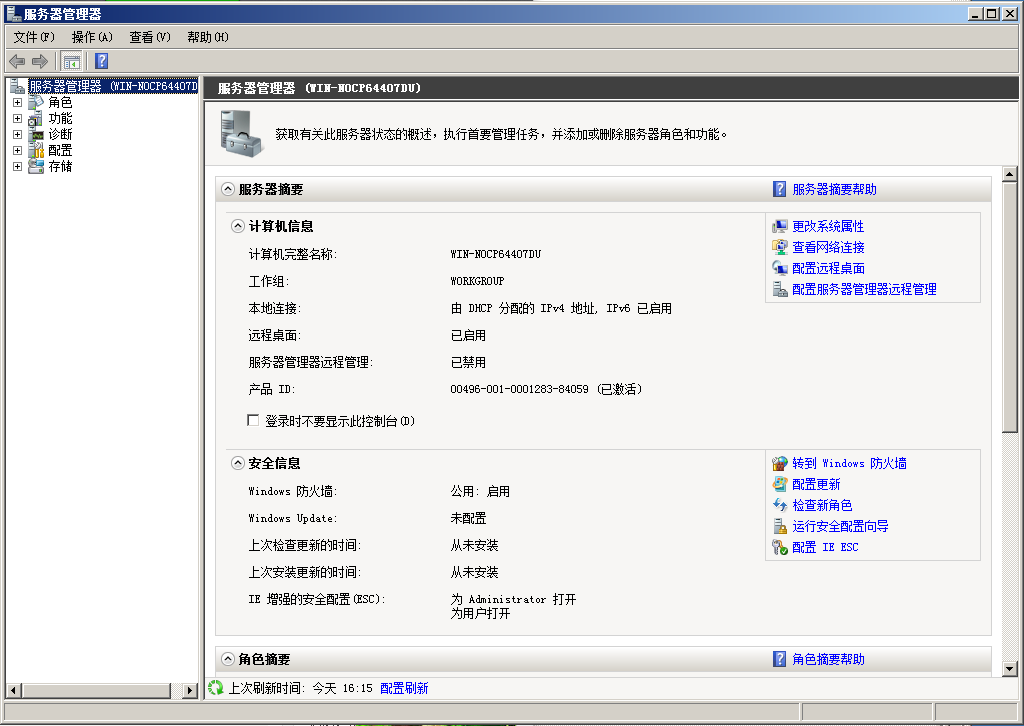The height and width of the screenshot is (726, 1024).
Task: Expand the 功能 tree node
Action: (x=18, y=119)
